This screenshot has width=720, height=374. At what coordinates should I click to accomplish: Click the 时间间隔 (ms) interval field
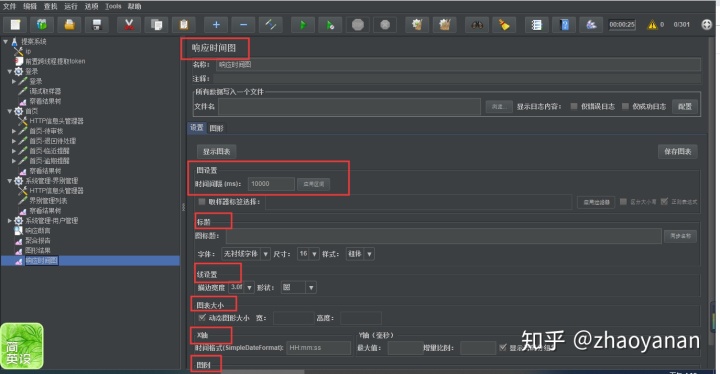pos(271,184)
